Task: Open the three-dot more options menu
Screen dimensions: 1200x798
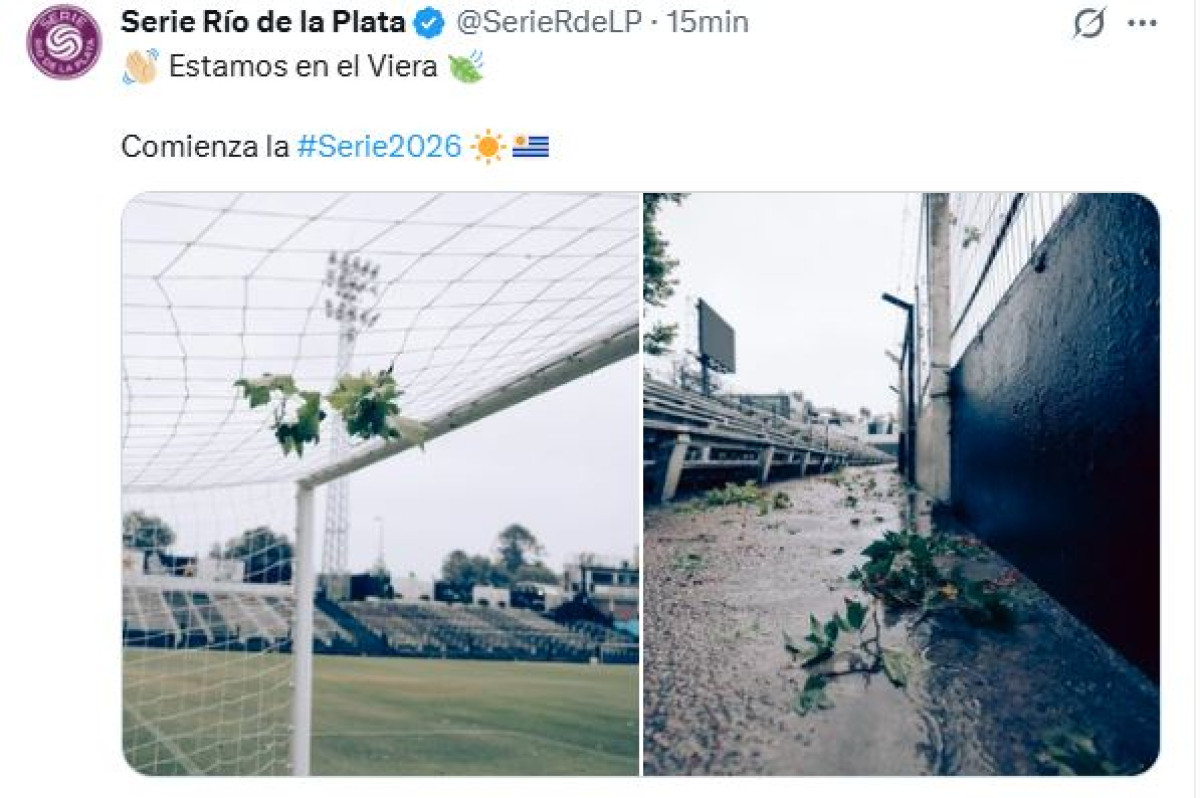Action: 1142,23
